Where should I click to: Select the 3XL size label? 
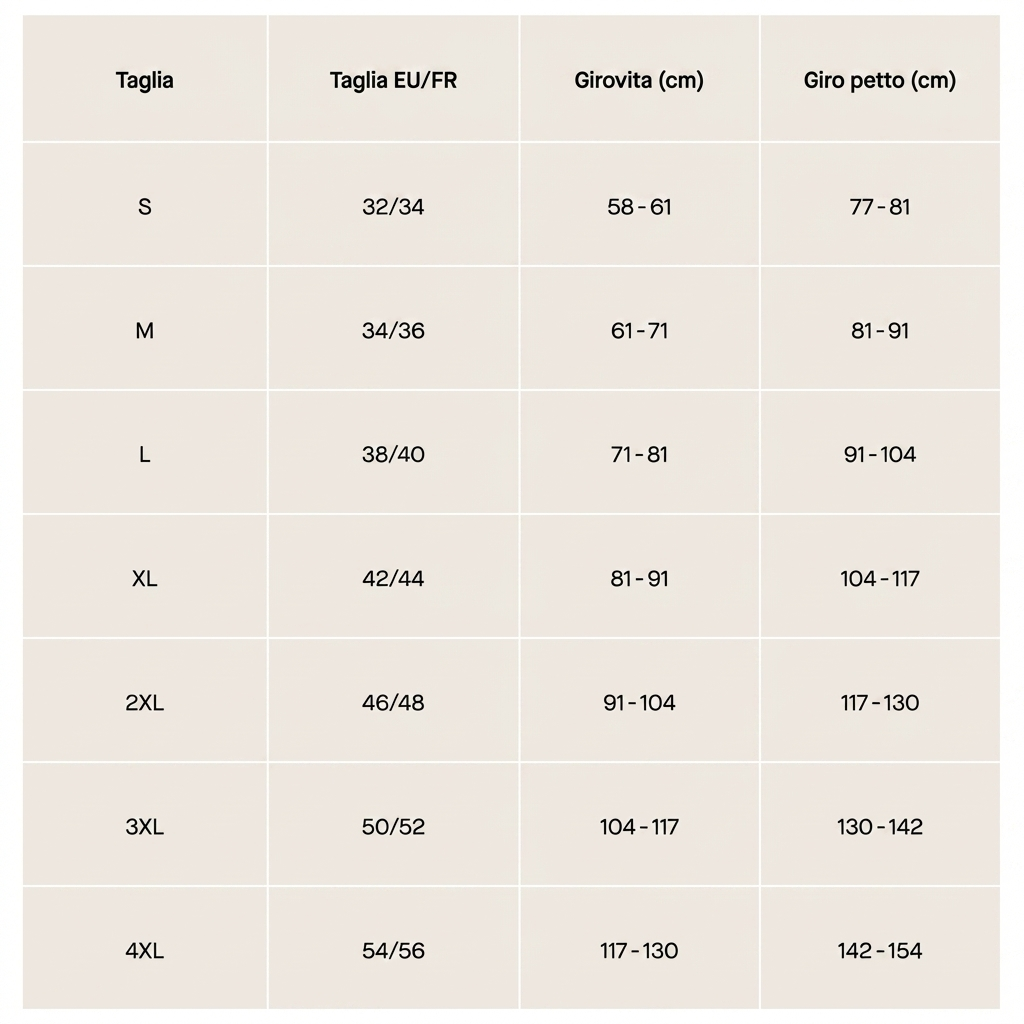(x=144, y=827)
